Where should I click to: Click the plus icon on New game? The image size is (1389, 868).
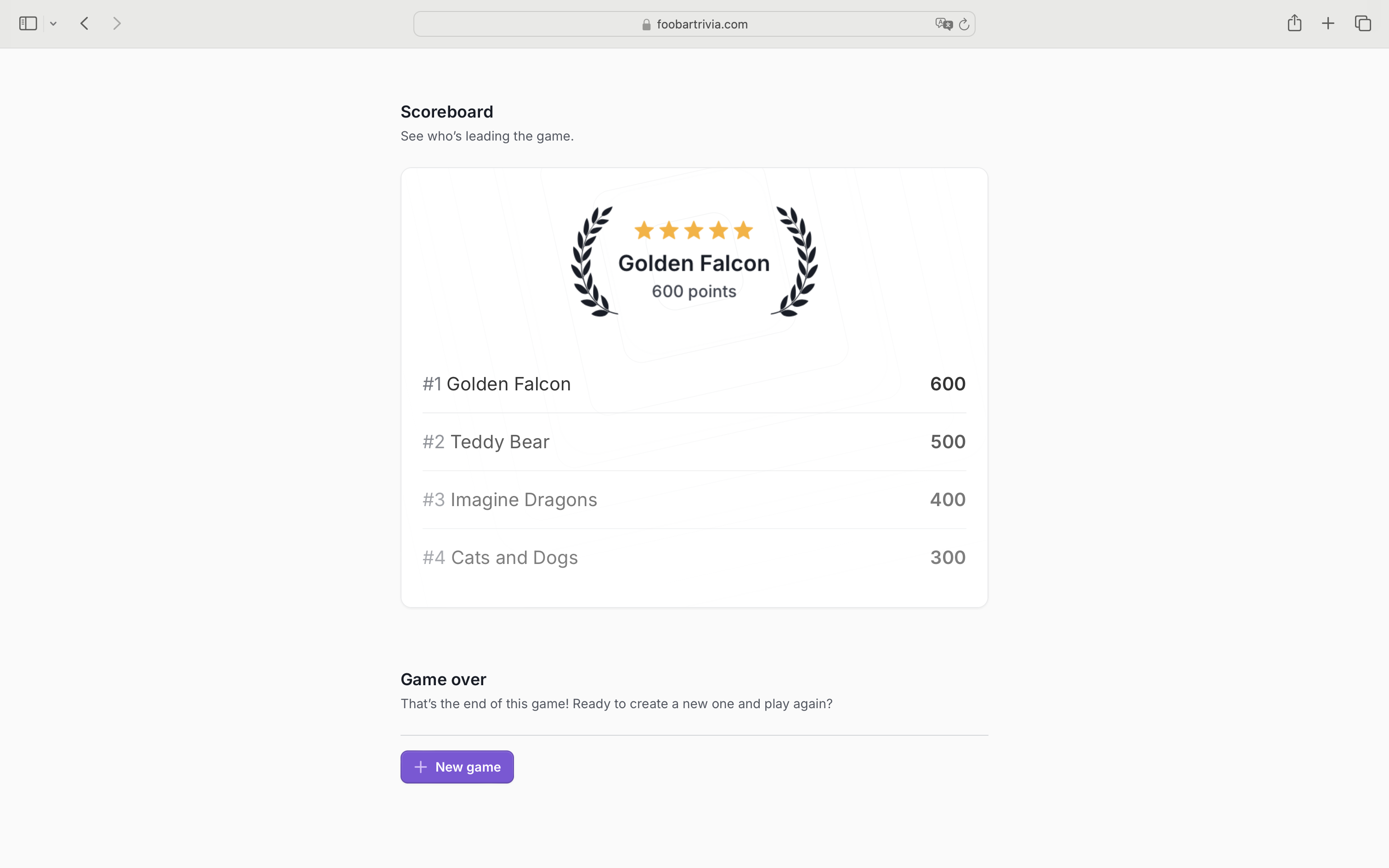pyautogui.click(x=420, y=767)
